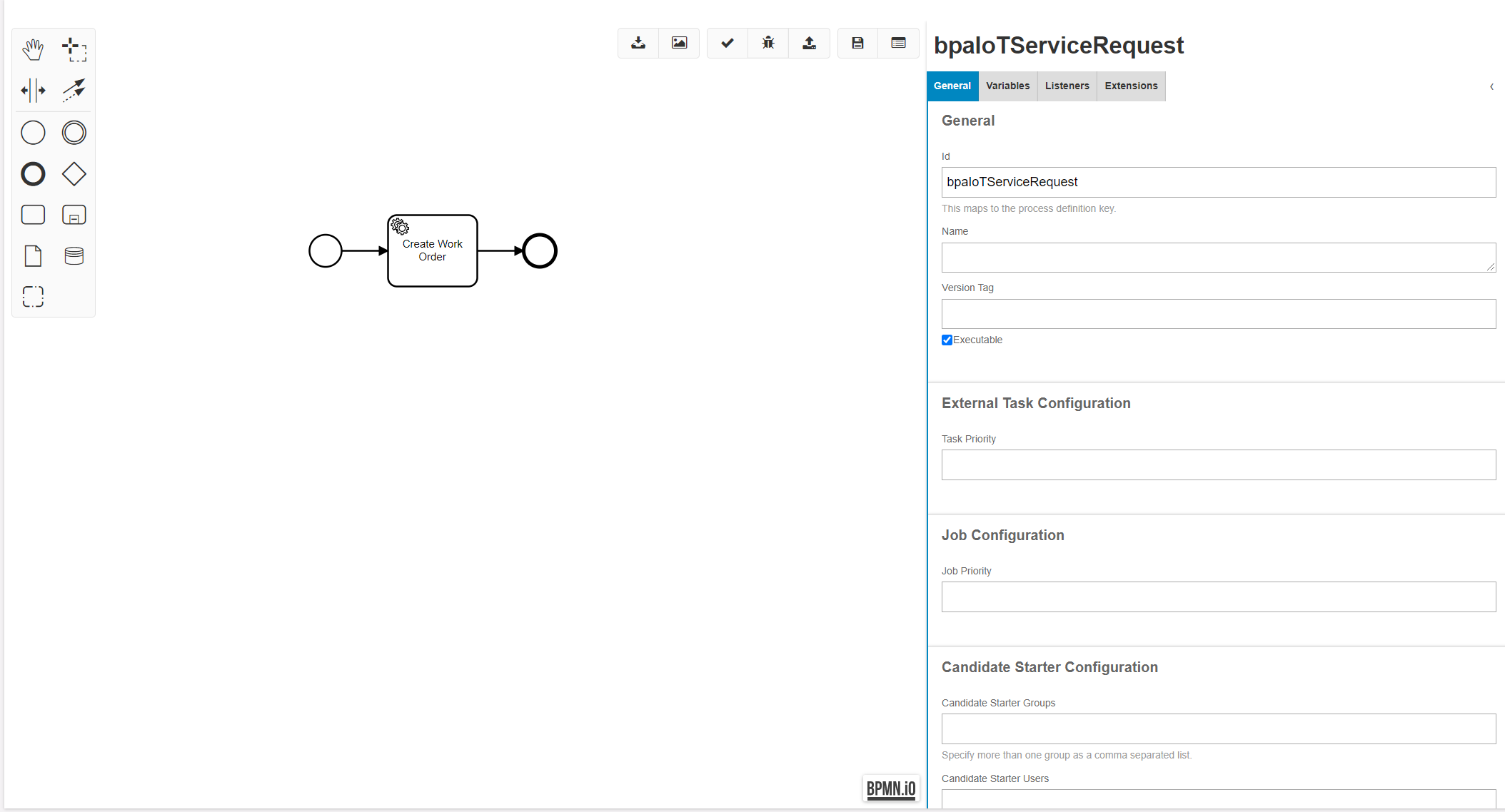Activate the create/remove space tool
The width and height of the screenshot is (1505, 812).
[x=33, y=91]
